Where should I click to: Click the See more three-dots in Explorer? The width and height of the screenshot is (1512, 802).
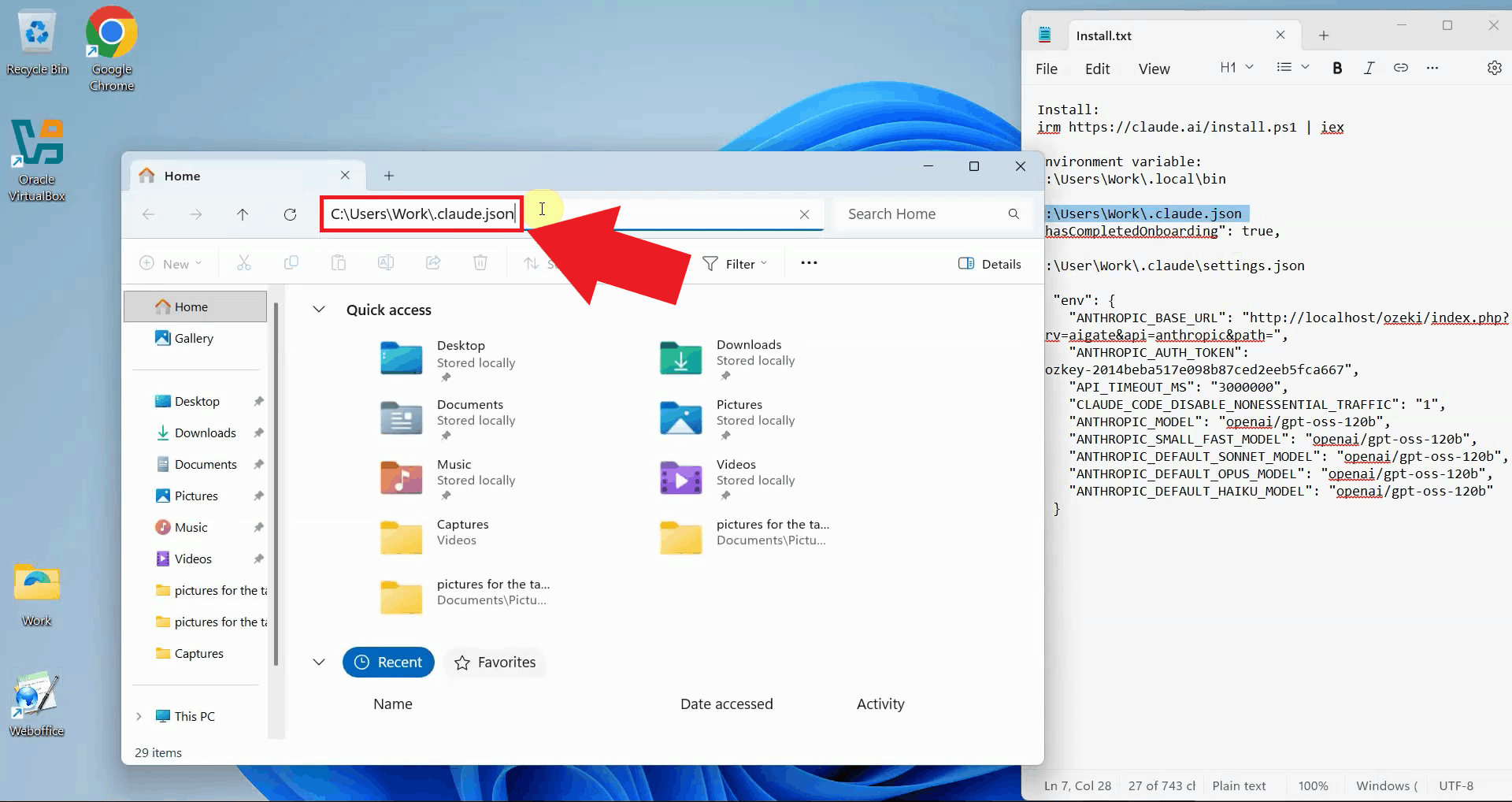pyautogui.click(x=809, y=263)
